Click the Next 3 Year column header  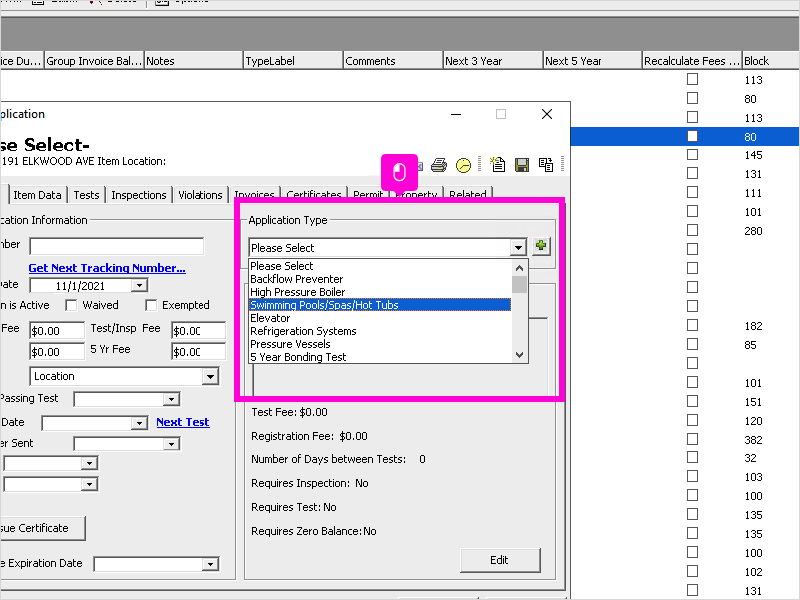pos(492,61)
